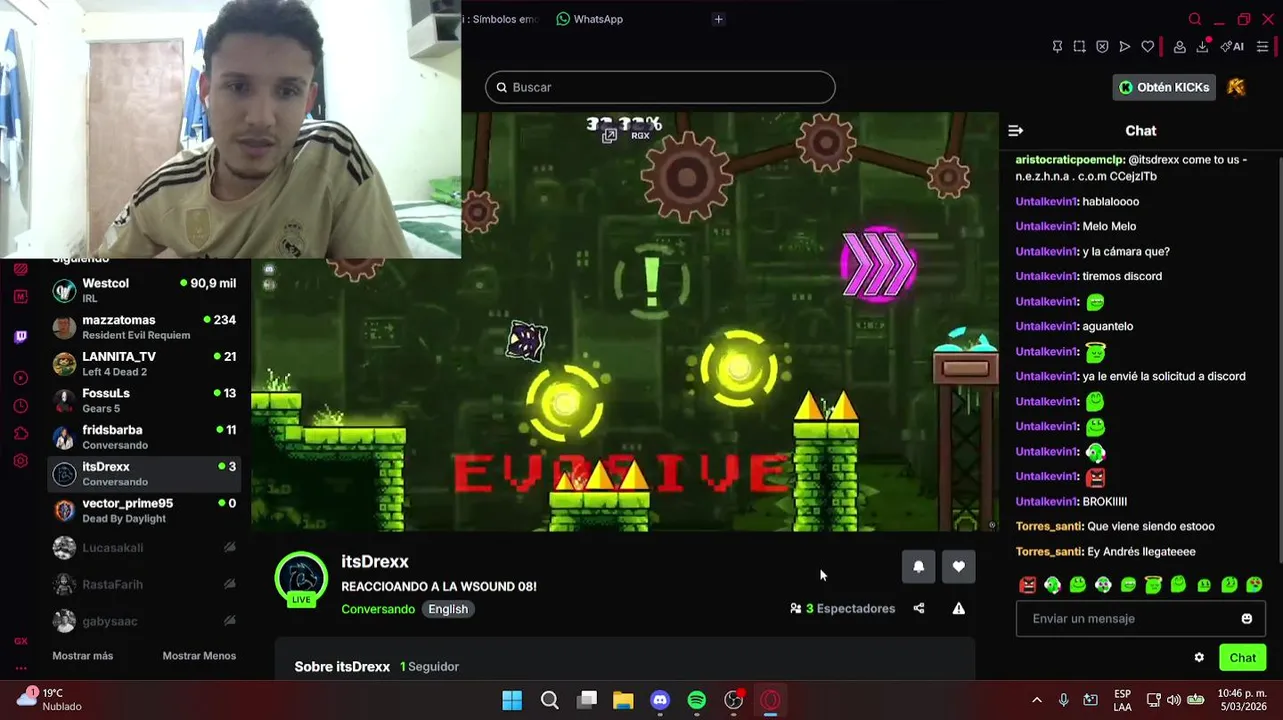Click the send (paper plane) toolbar icon
The width and height of the screenshot is (1283, 720).
coord(1125,46)
